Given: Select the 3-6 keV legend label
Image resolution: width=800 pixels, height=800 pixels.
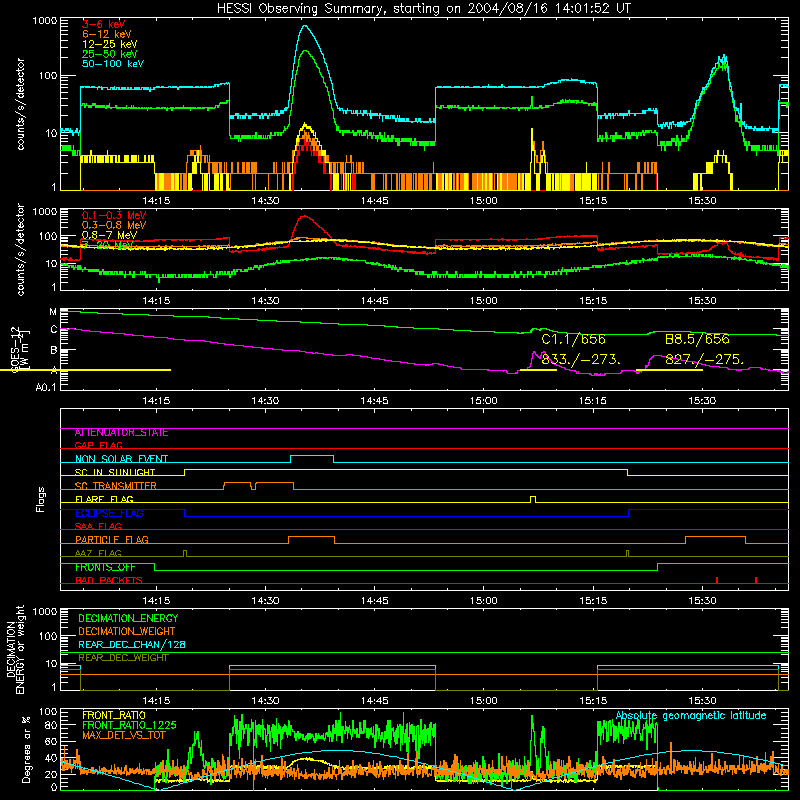Looking at the screenshot, I should (x=104, y=24).
